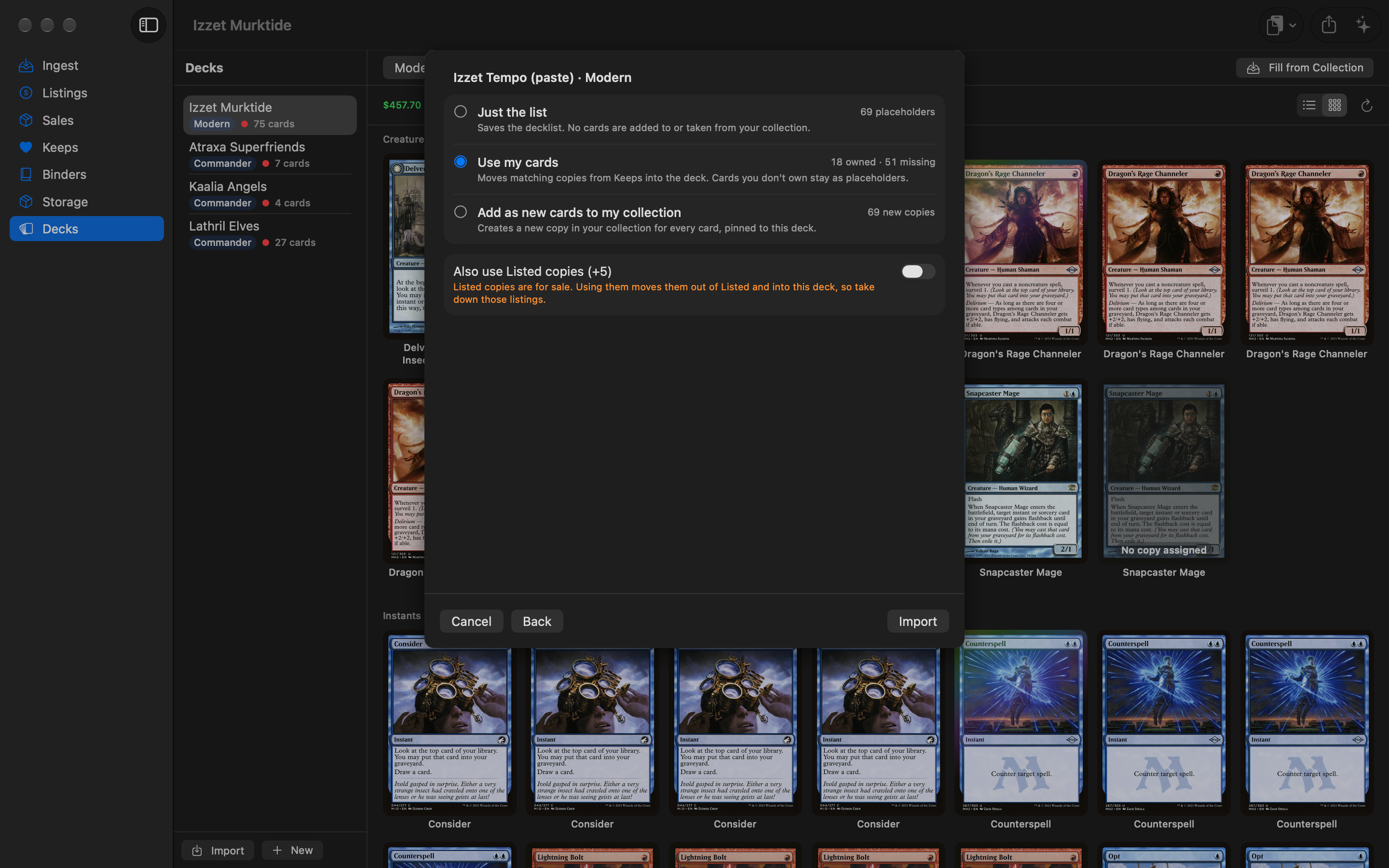Open Storage in the sidebar
1389x868 pixels.
[87, 202]
